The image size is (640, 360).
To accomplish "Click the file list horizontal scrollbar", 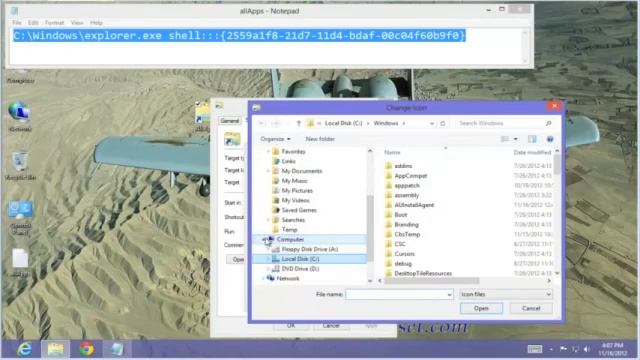I will pyautogui.click(x=432, y=281).
